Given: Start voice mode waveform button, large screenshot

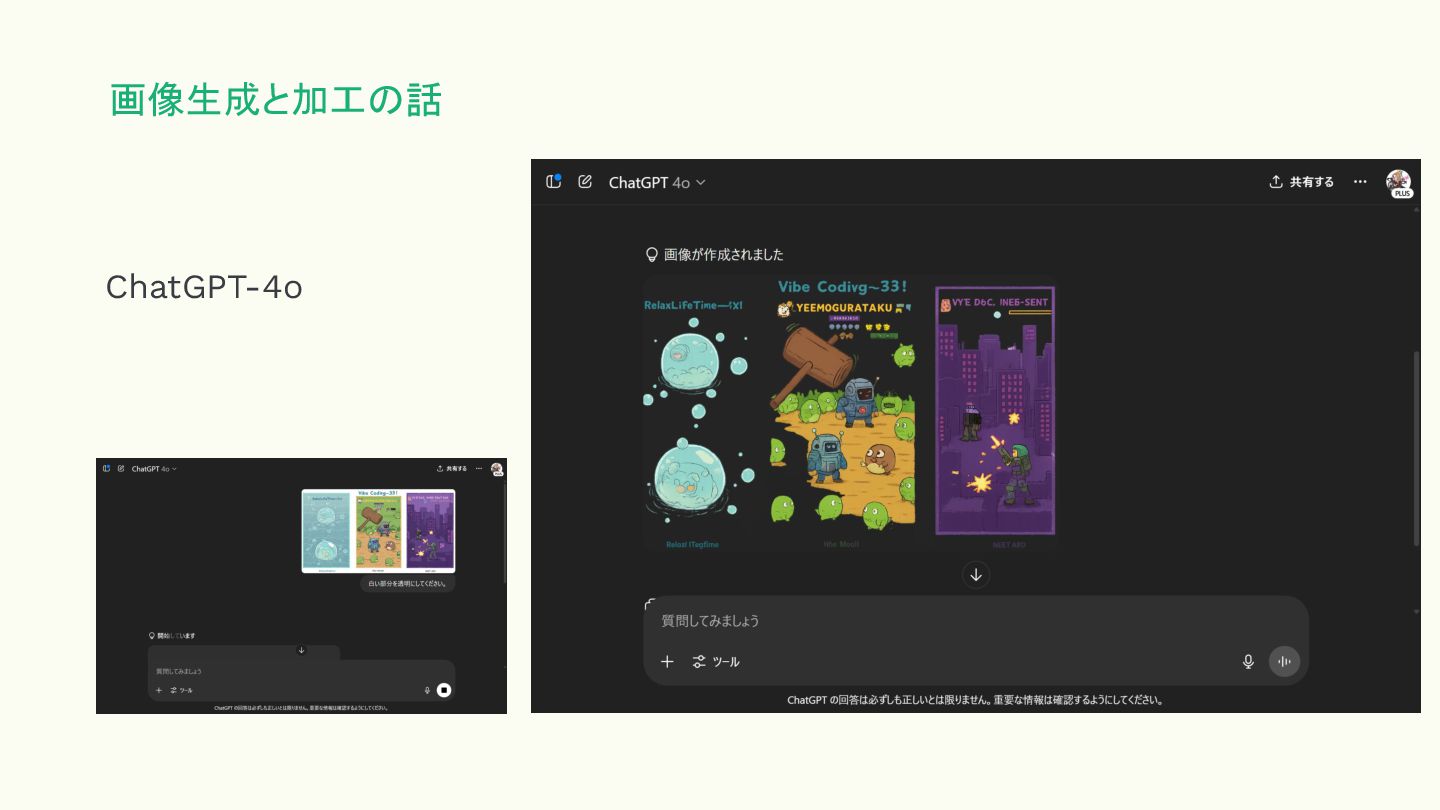Looking at the screenshot, I should coord(1285,662).
